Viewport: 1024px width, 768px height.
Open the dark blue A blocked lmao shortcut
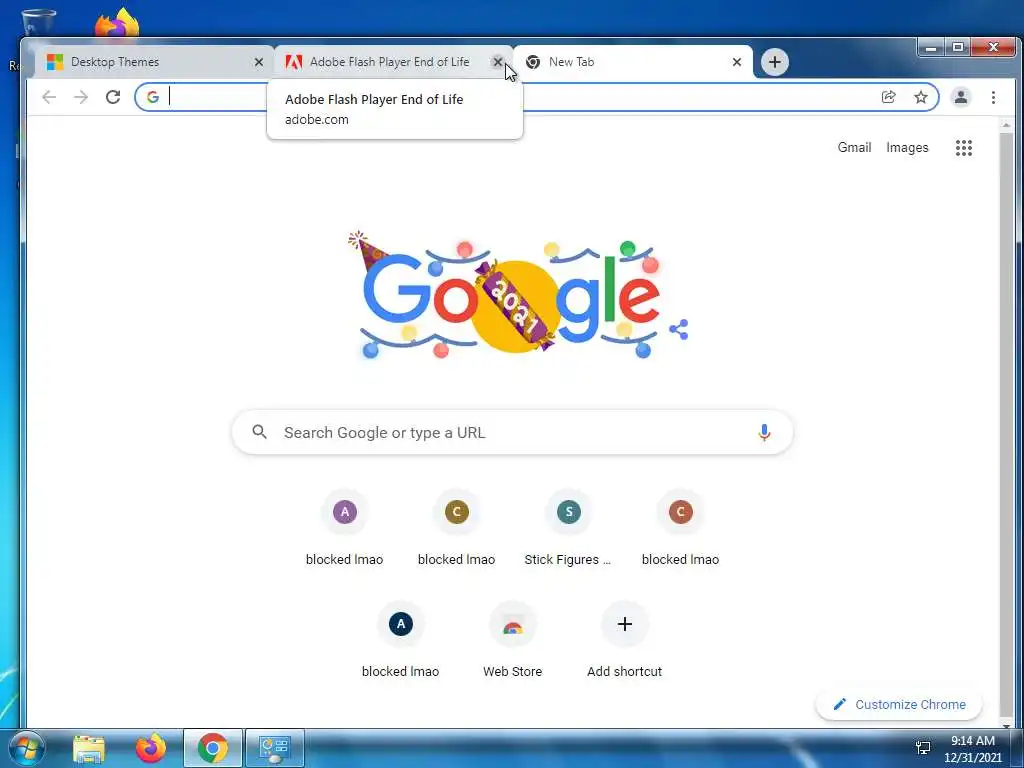(x=401, y=641)
